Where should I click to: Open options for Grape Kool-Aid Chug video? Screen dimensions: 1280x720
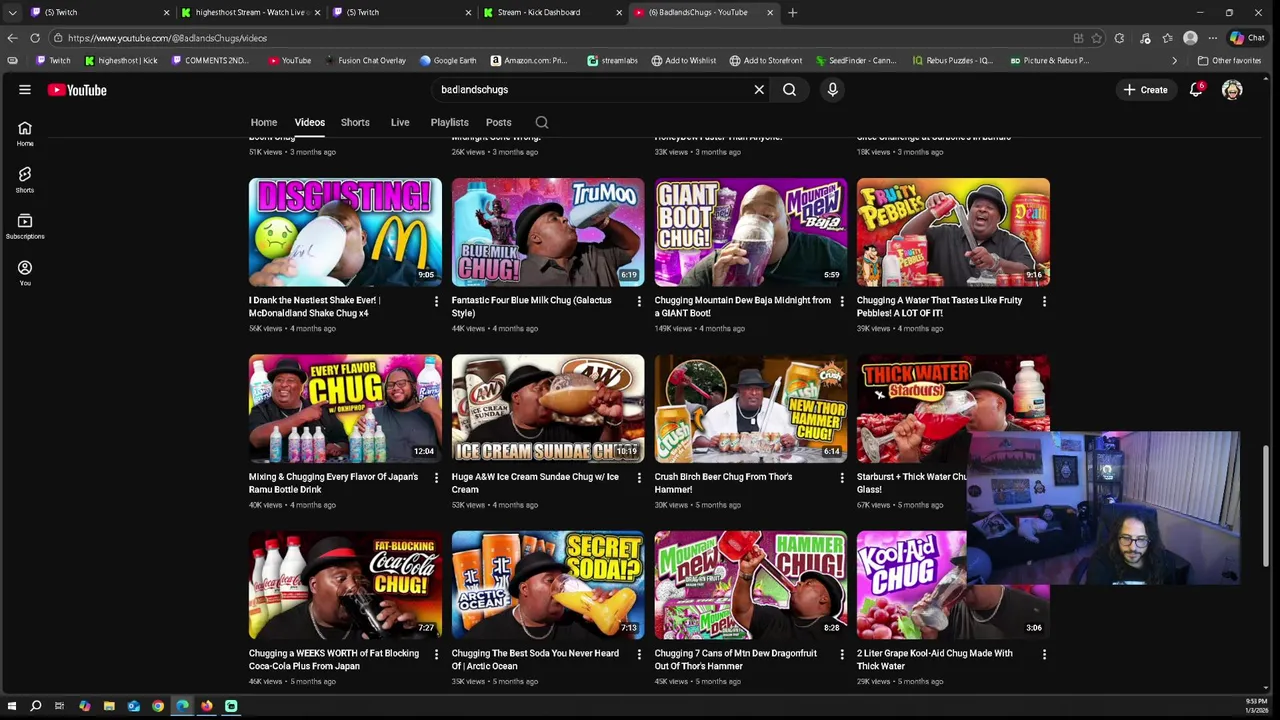[1044, 654]
